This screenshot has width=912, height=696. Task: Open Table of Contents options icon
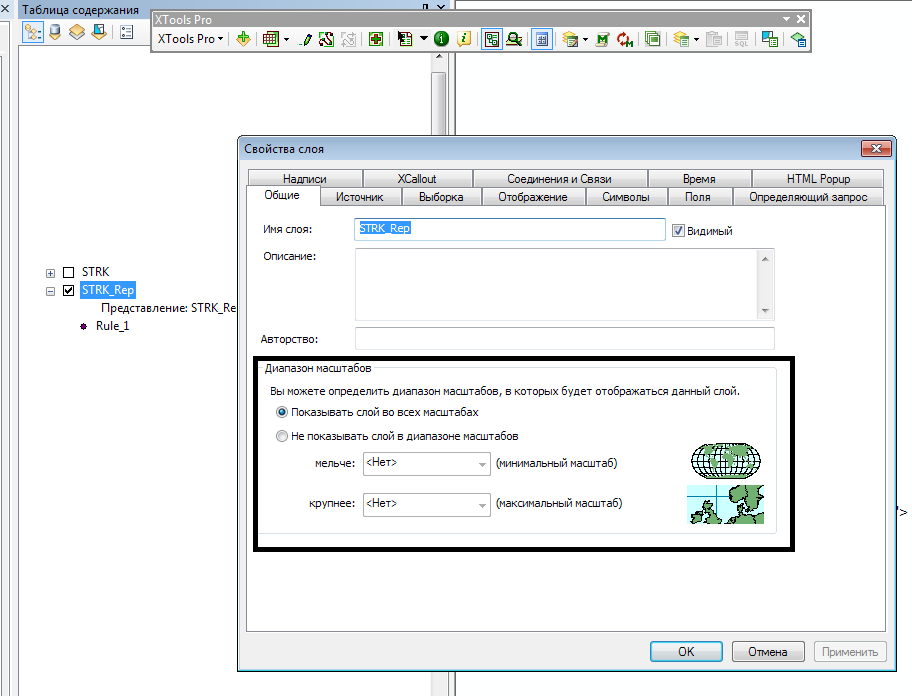(126, 32)
